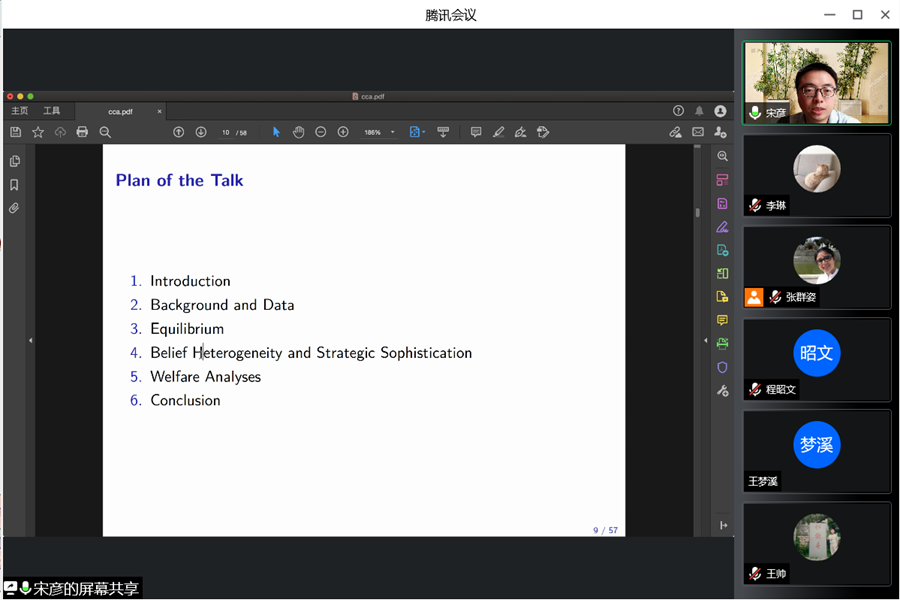Expand the left navigation pane arrow
Viewport: 900px width, 600px height.
tap(30, 341)
